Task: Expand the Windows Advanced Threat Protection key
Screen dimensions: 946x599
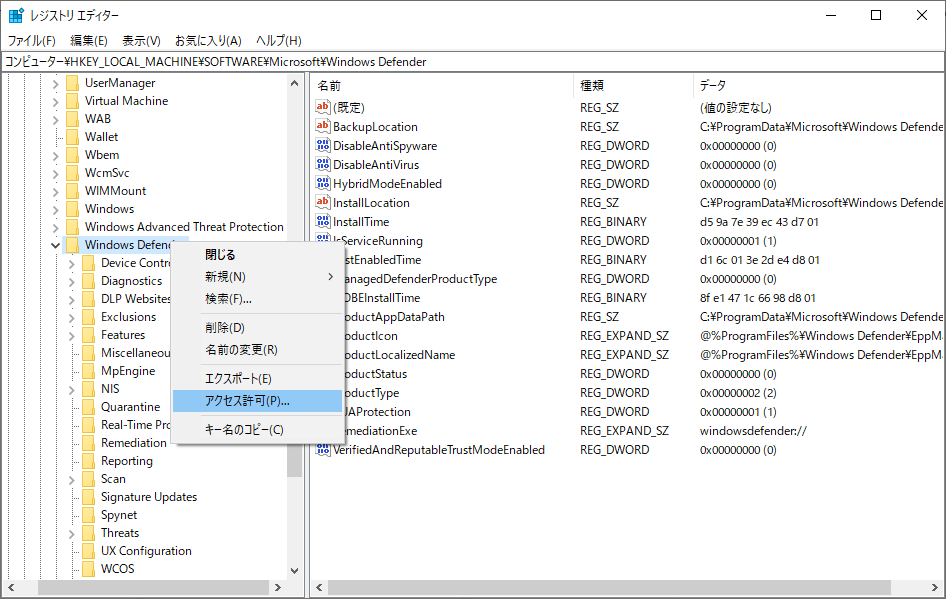Action: [x=56, y=227]
